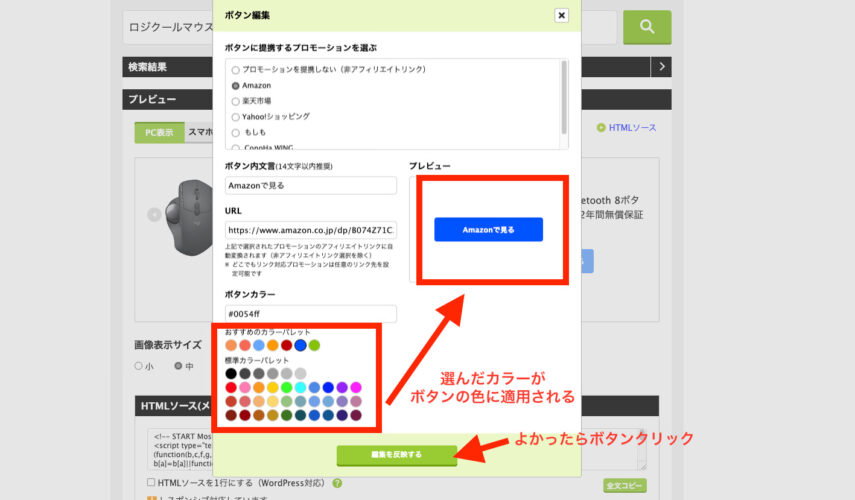Click the previous-image arrow beside the mouse

click(154, 215)
